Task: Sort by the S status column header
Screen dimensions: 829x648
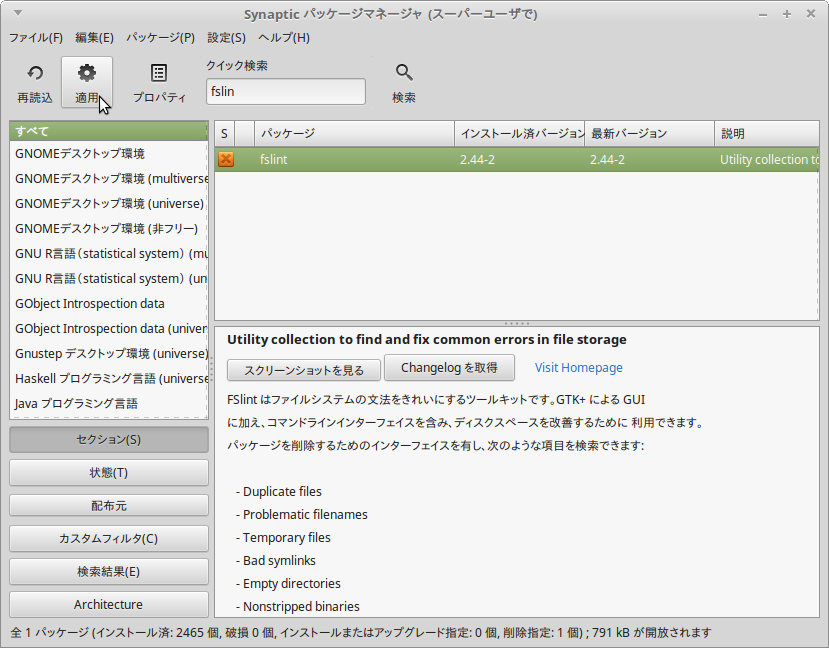Action: coord(224,133)
